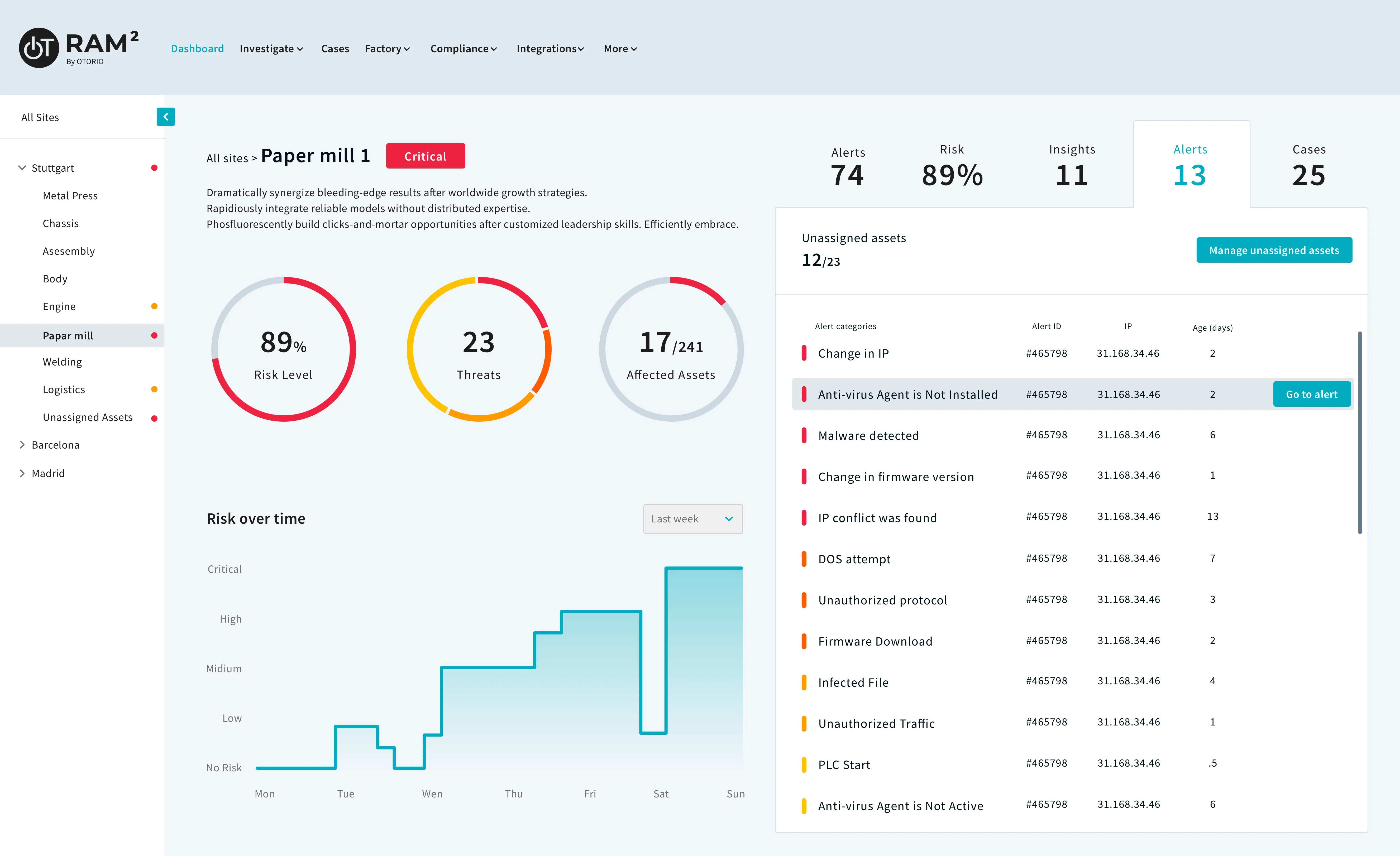The width and height of the screenshot is (1400, 856).
Task: Select Body in the sidebar
Action: click(x=55, y=279)
